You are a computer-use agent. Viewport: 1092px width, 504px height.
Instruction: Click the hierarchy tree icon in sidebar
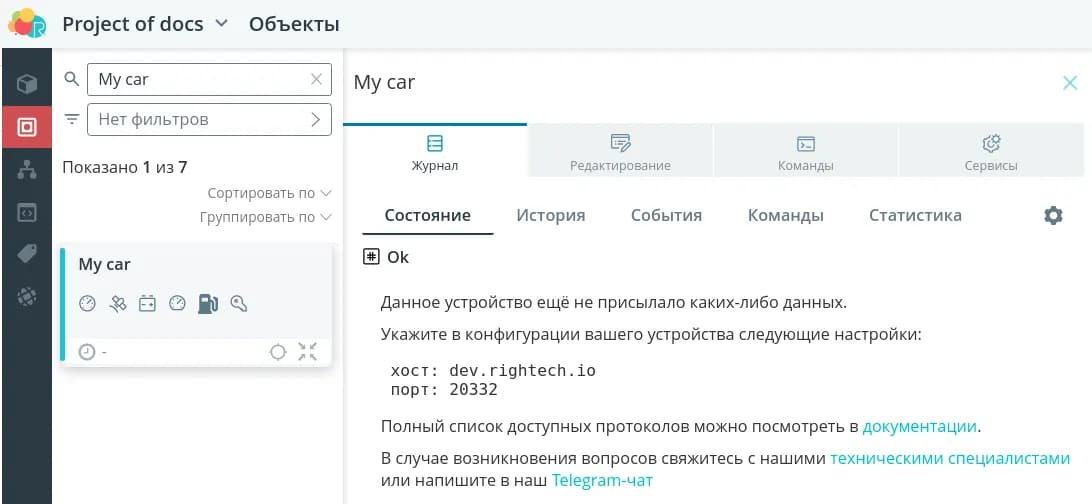coord(27,170)
